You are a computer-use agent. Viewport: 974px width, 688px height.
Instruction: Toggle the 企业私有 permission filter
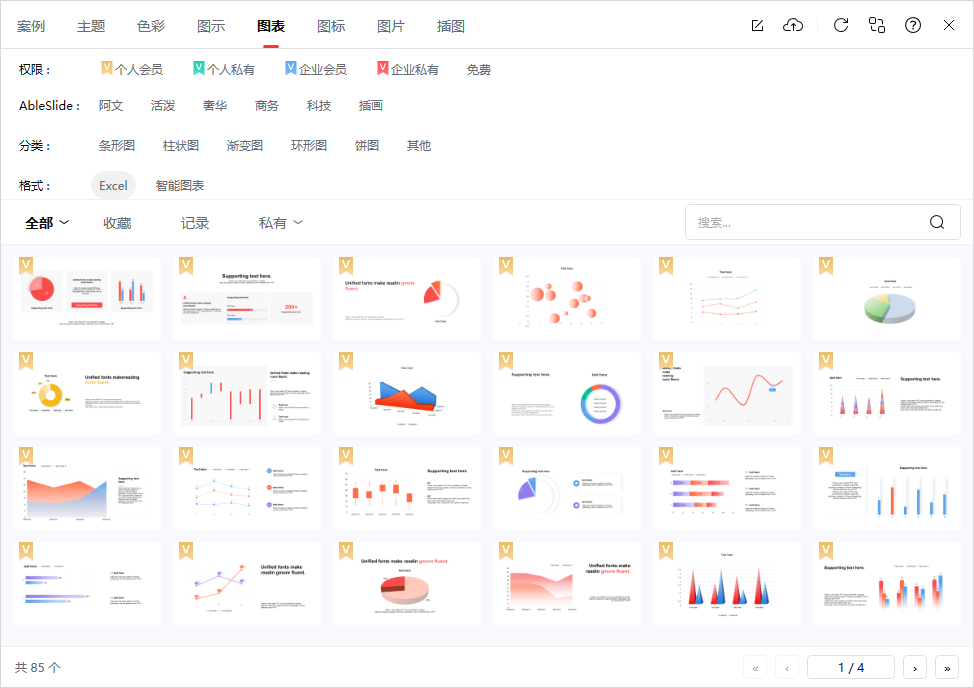(x=408, y=70)
